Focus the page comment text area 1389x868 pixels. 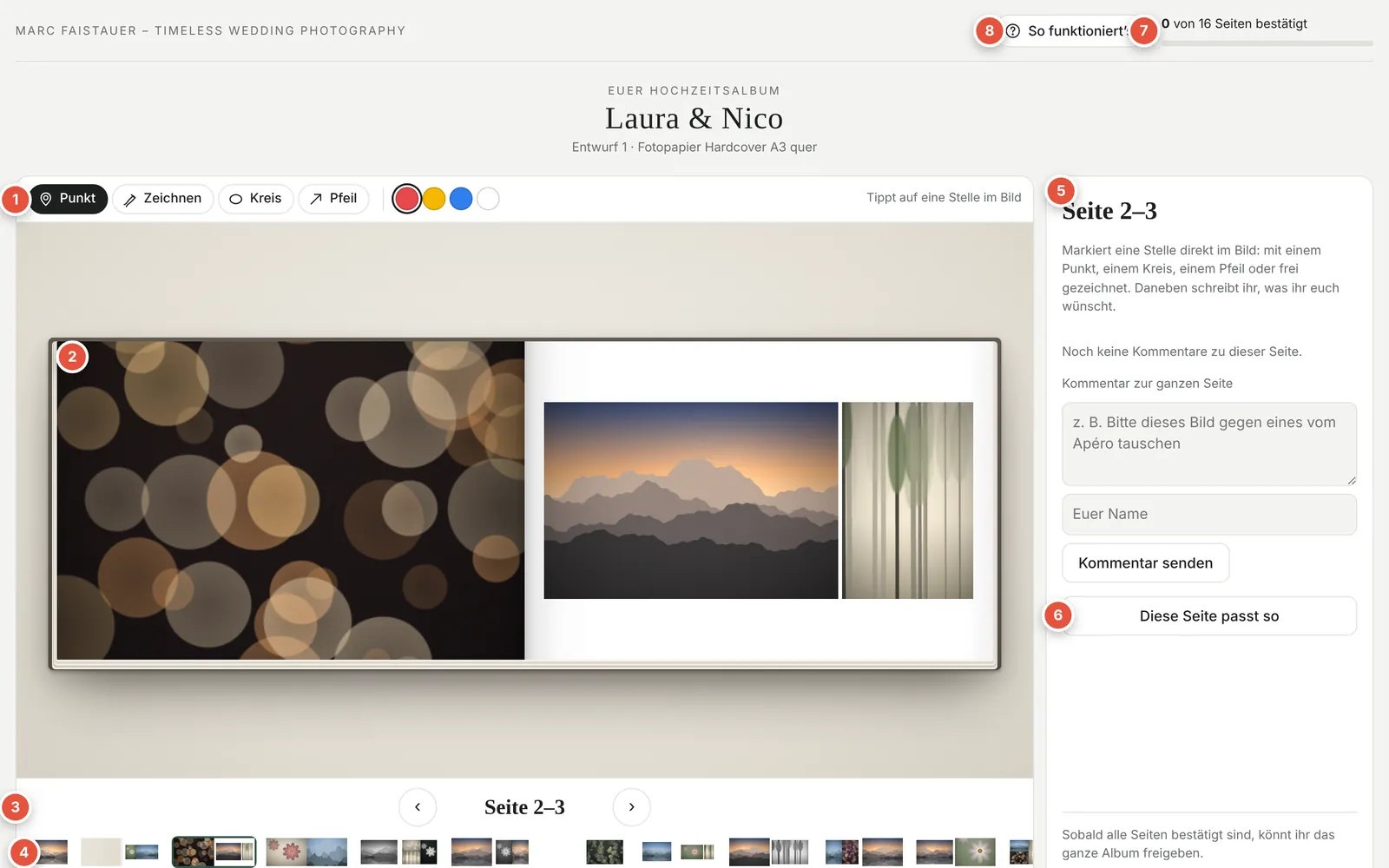[x=1209, y=444]
